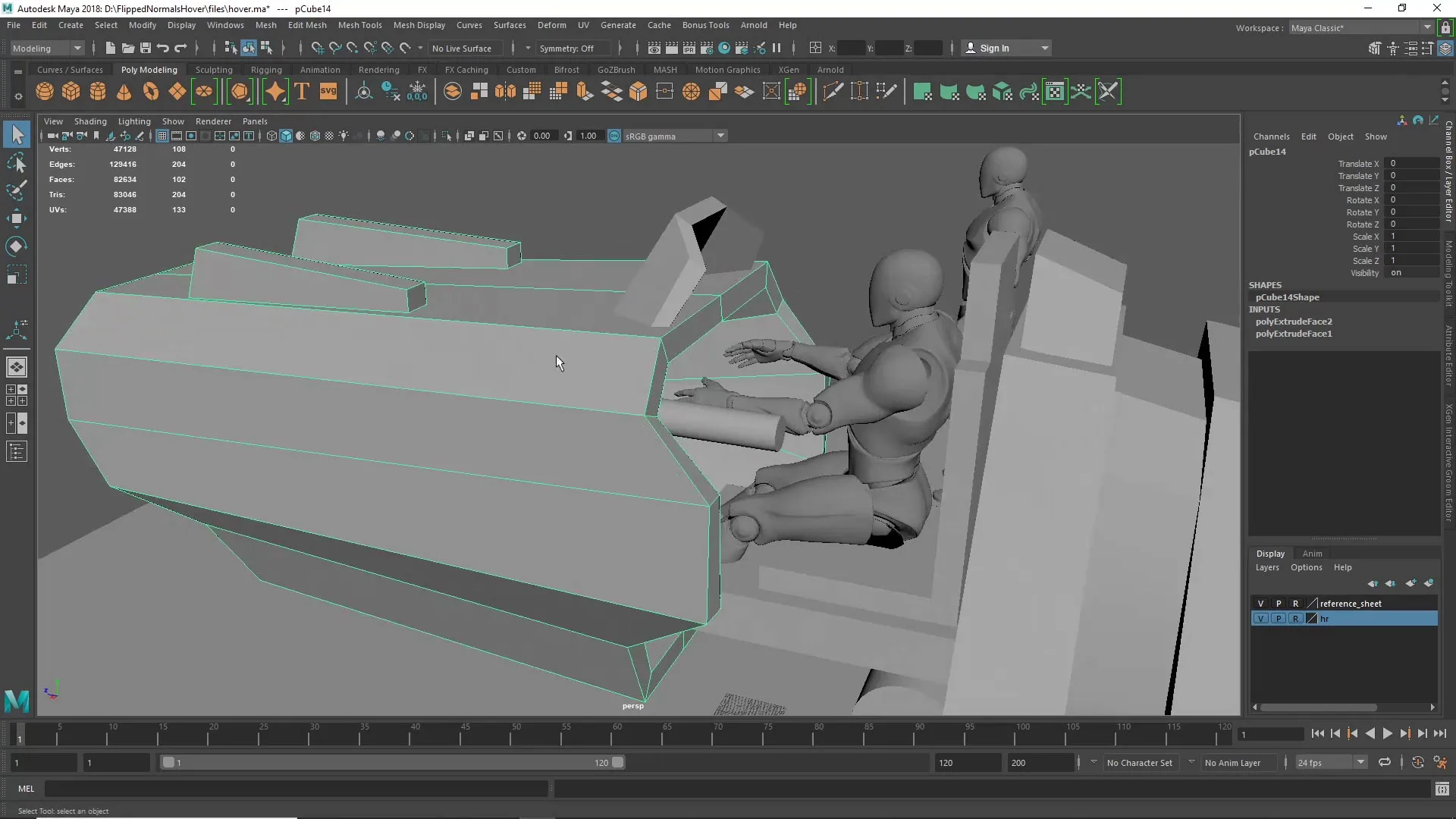1456x819 pixels.
Task: Toggle visibility of hr layer
Action: coord(1261,618)
